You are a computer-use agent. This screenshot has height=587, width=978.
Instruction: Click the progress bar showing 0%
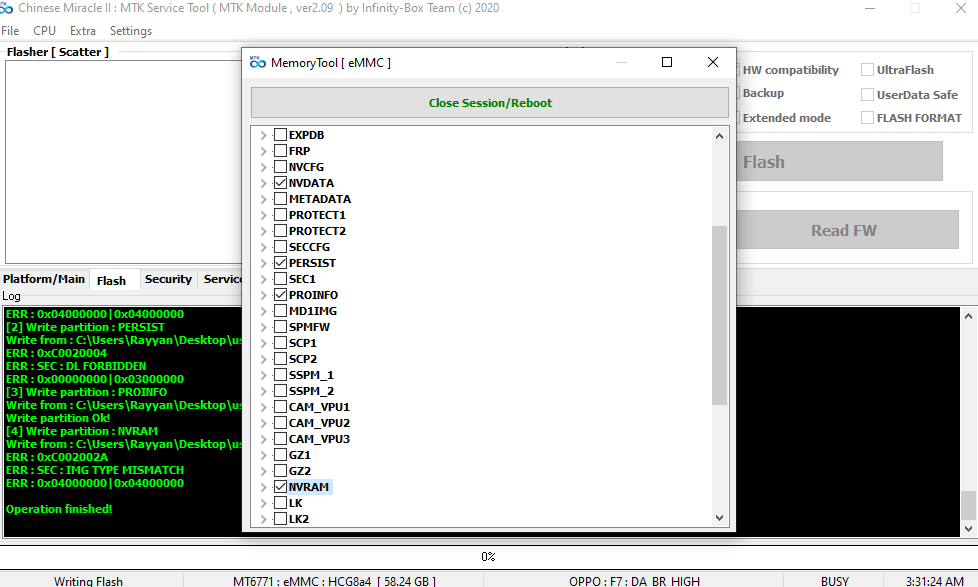tap(488, 556)
